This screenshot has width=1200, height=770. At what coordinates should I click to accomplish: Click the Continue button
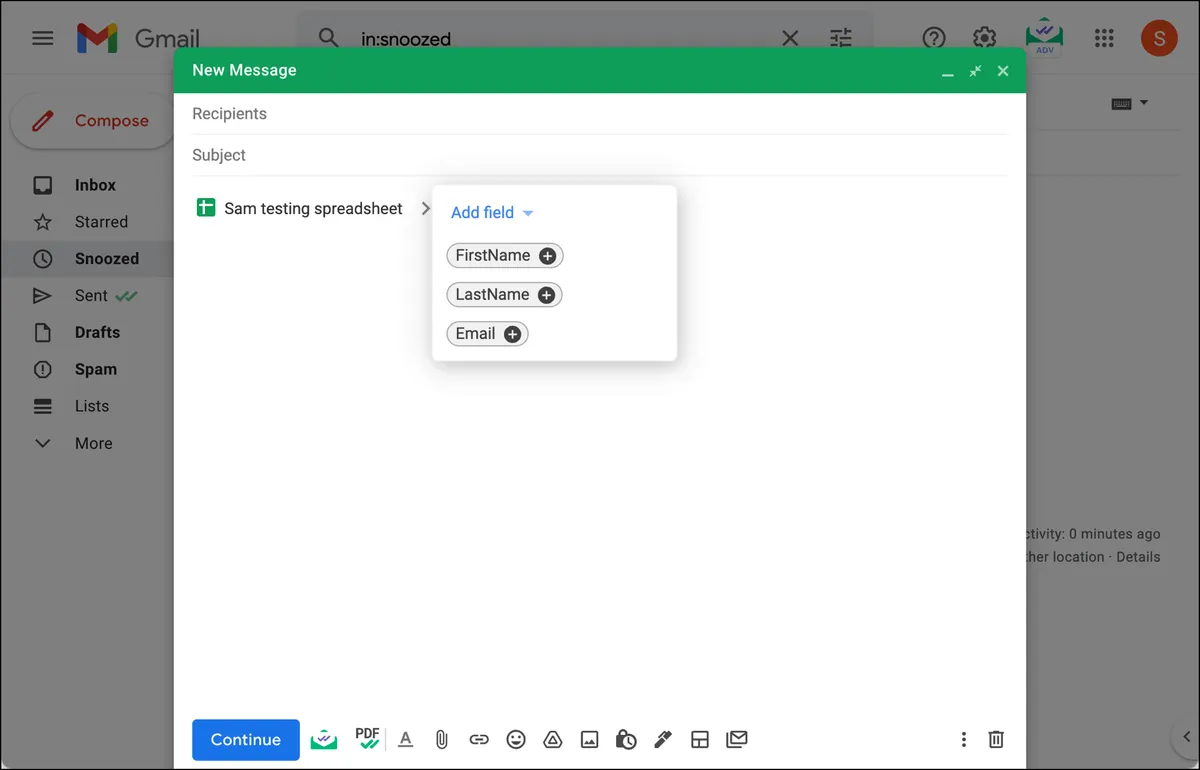tap(246, 740)
